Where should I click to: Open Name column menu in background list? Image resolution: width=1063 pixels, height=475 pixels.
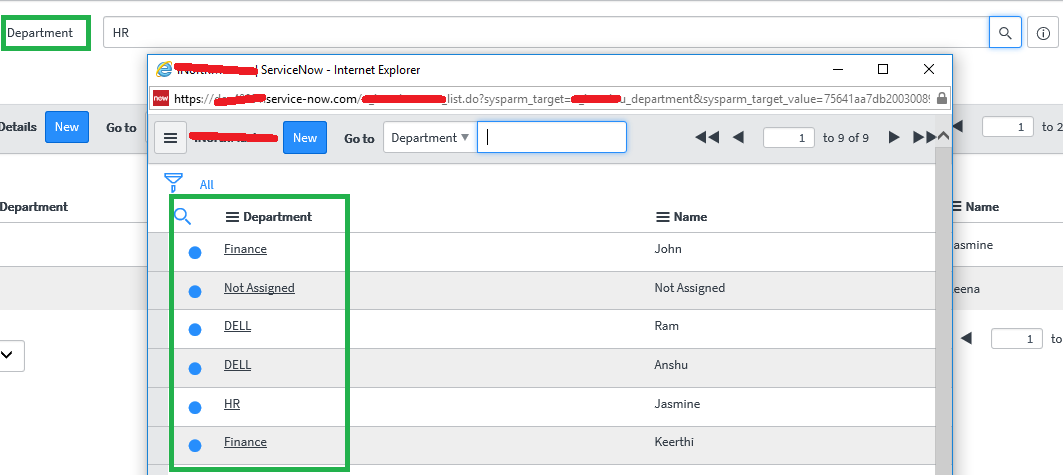click(x=957, y=207)
